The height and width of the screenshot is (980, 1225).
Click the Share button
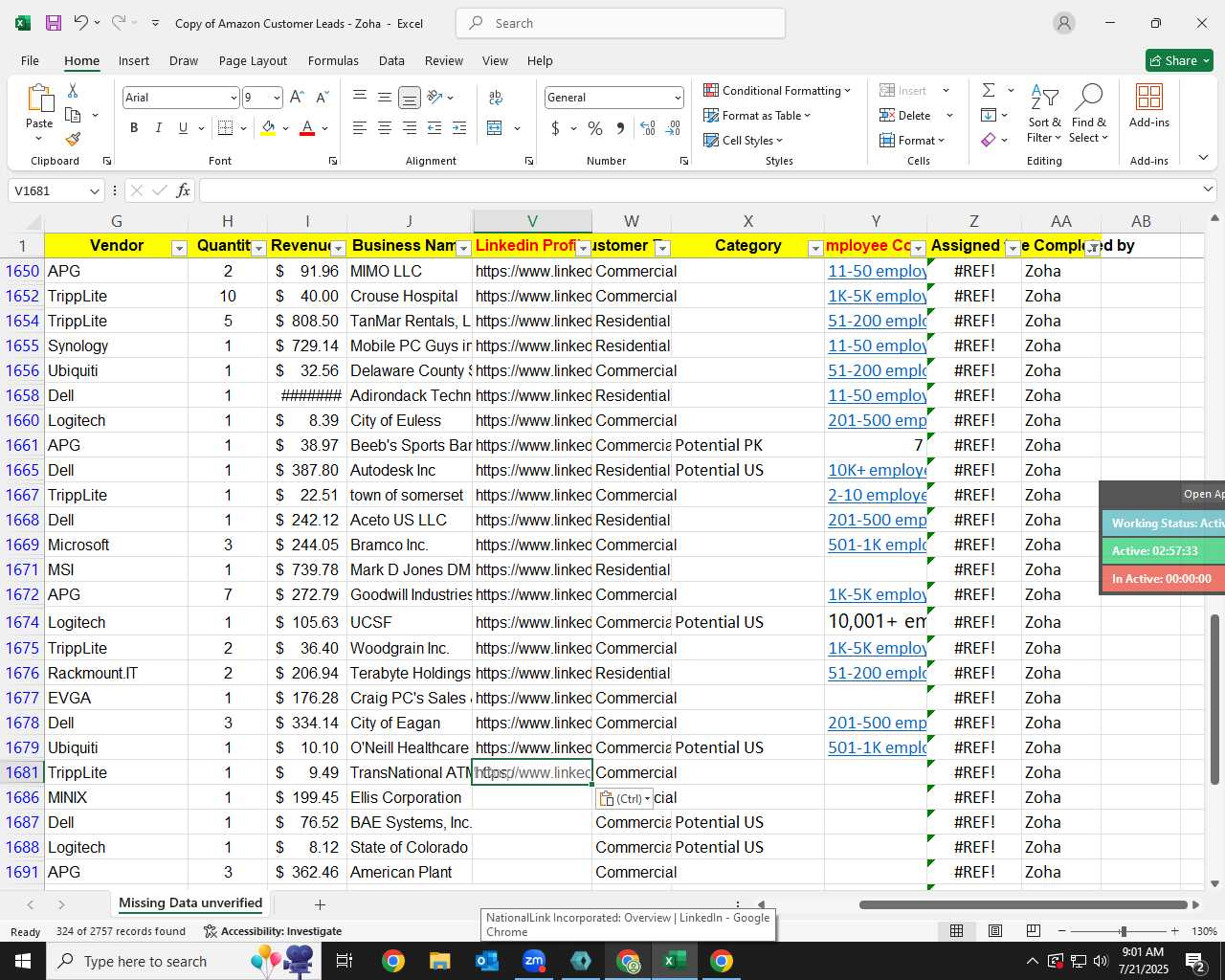(1179, 60)
